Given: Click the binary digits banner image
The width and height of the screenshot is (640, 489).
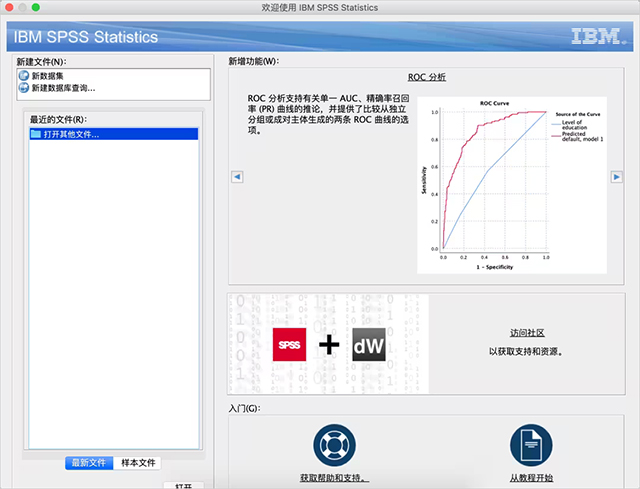Looking at the screenshot, I should pyautogui.click(x=329, y=344).
